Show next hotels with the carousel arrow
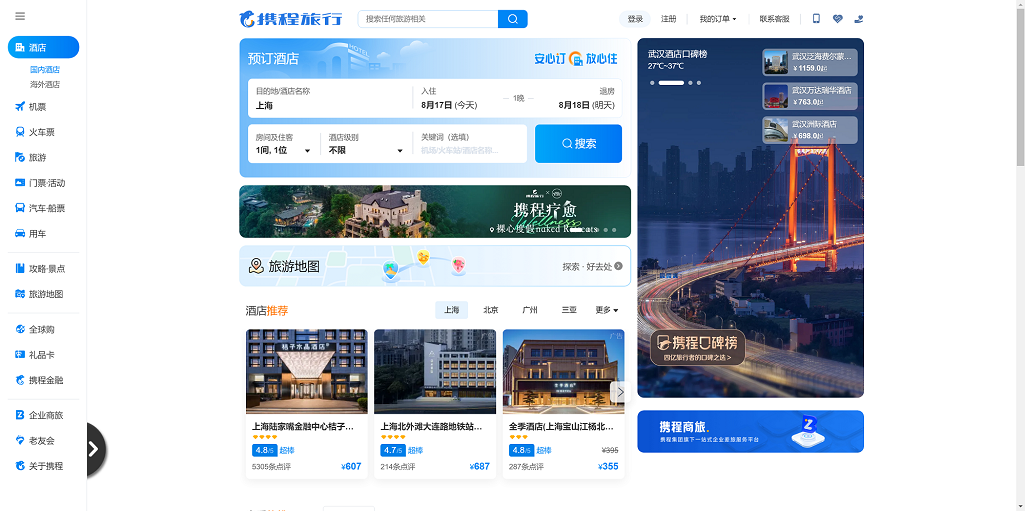1025x511 pixels. pos(620,392)
